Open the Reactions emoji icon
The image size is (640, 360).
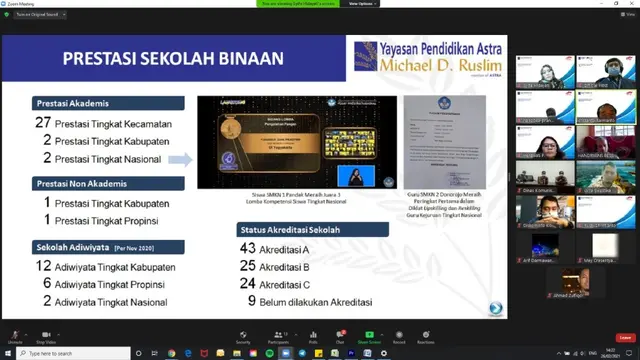click(426, 335)
